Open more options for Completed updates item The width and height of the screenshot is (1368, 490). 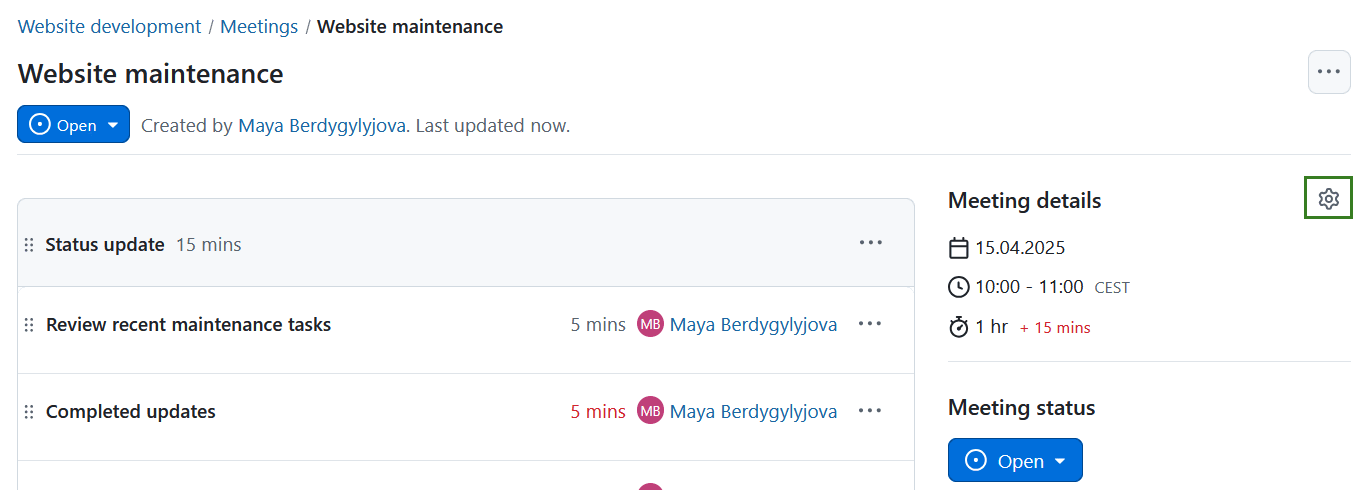tap(870, 411)
